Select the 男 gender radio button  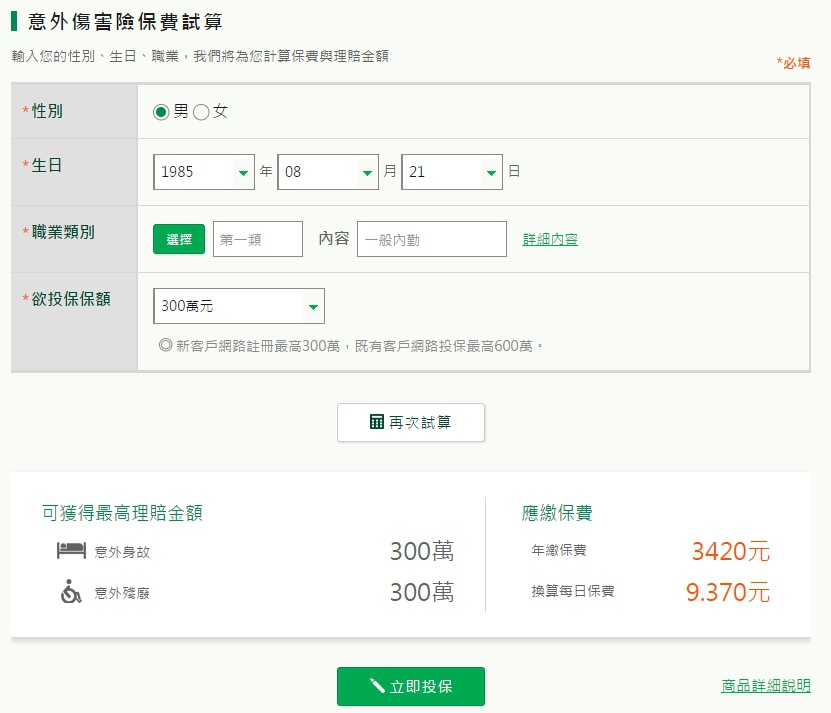tap(161, 112)
